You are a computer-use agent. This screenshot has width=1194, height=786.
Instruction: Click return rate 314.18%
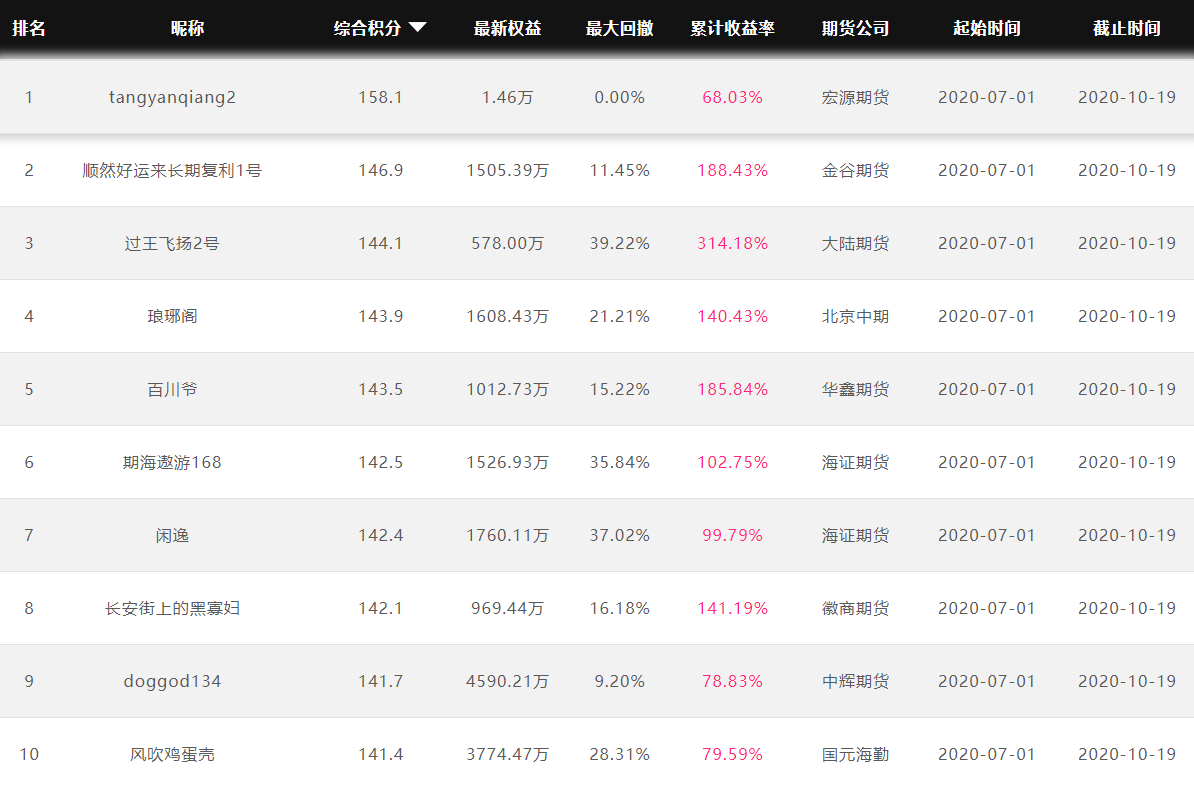tap(733, 244)
